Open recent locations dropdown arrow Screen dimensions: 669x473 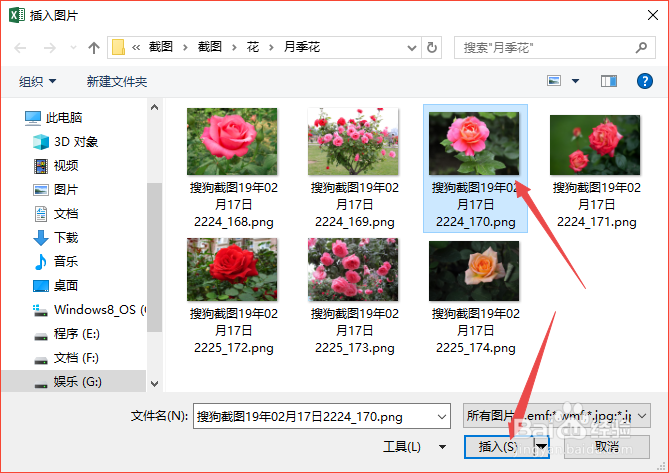coord(73,47)
